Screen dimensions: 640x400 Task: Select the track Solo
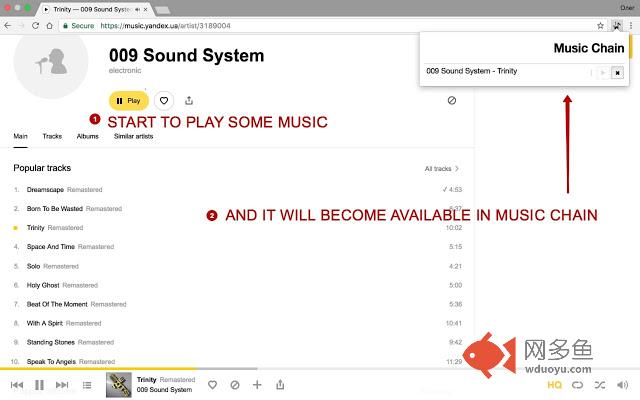coord(33,266)
